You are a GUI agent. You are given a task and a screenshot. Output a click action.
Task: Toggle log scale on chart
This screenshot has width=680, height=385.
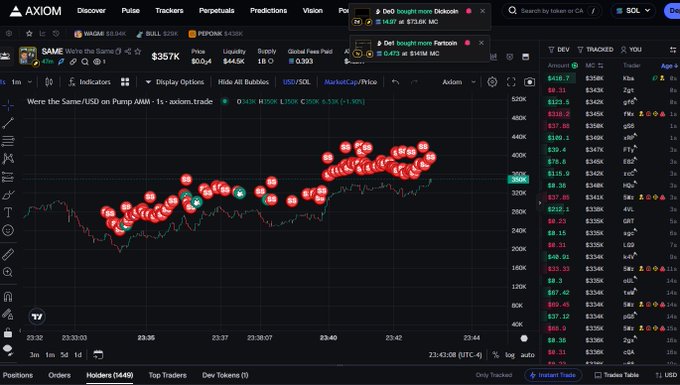pyautogui.click(x=510, y=355)
